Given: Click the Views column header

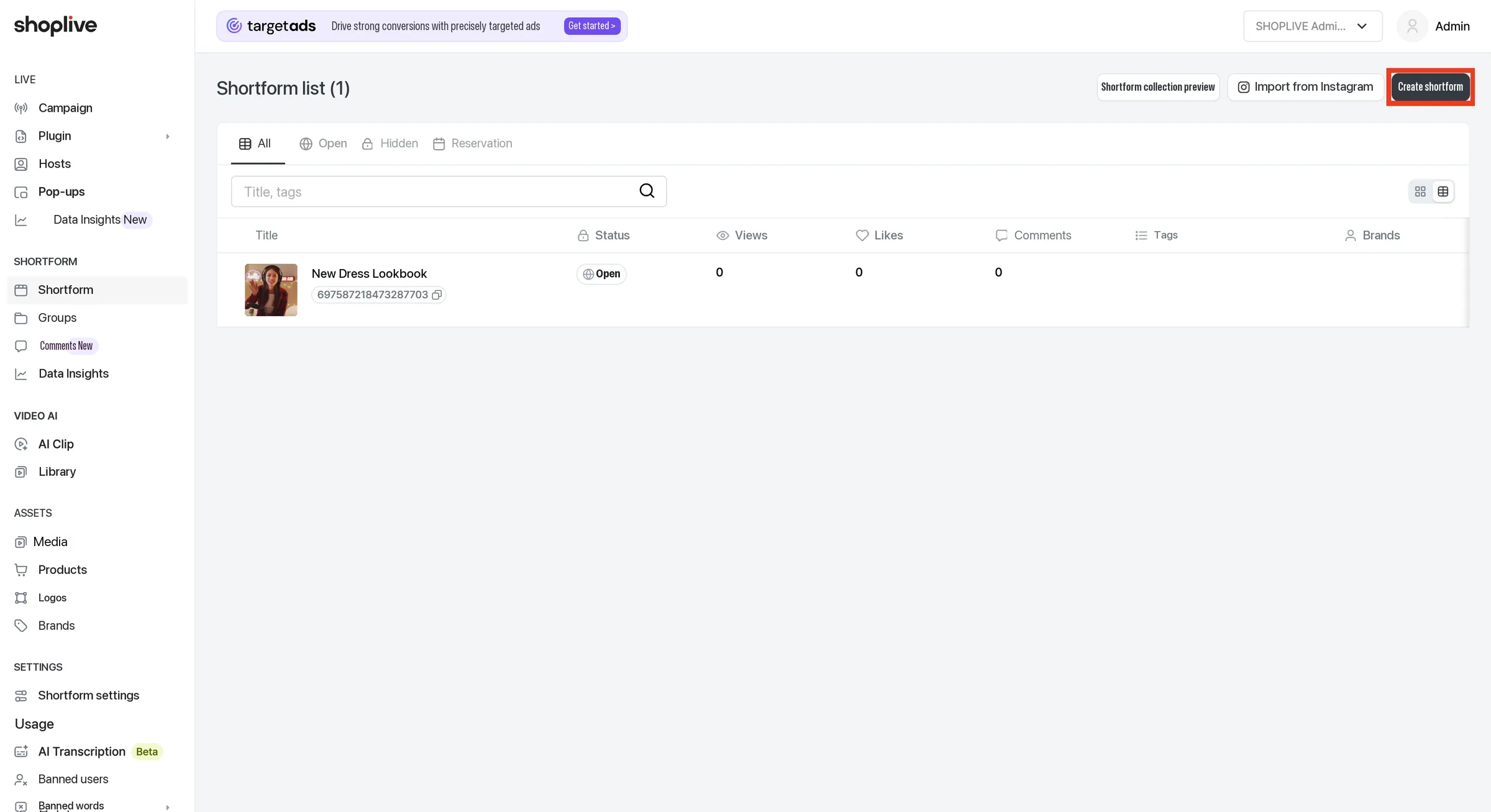Looking at the screenshot, I should pyautogui.click(x=742, y=235).
